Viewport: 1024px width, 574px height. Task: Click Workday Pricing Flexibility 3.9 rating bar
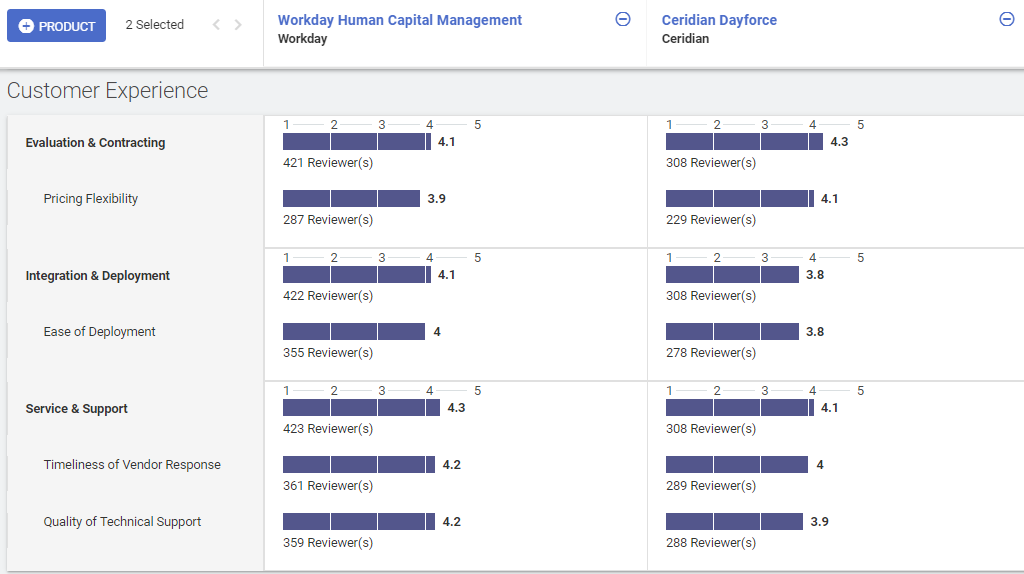coord(351,199)
